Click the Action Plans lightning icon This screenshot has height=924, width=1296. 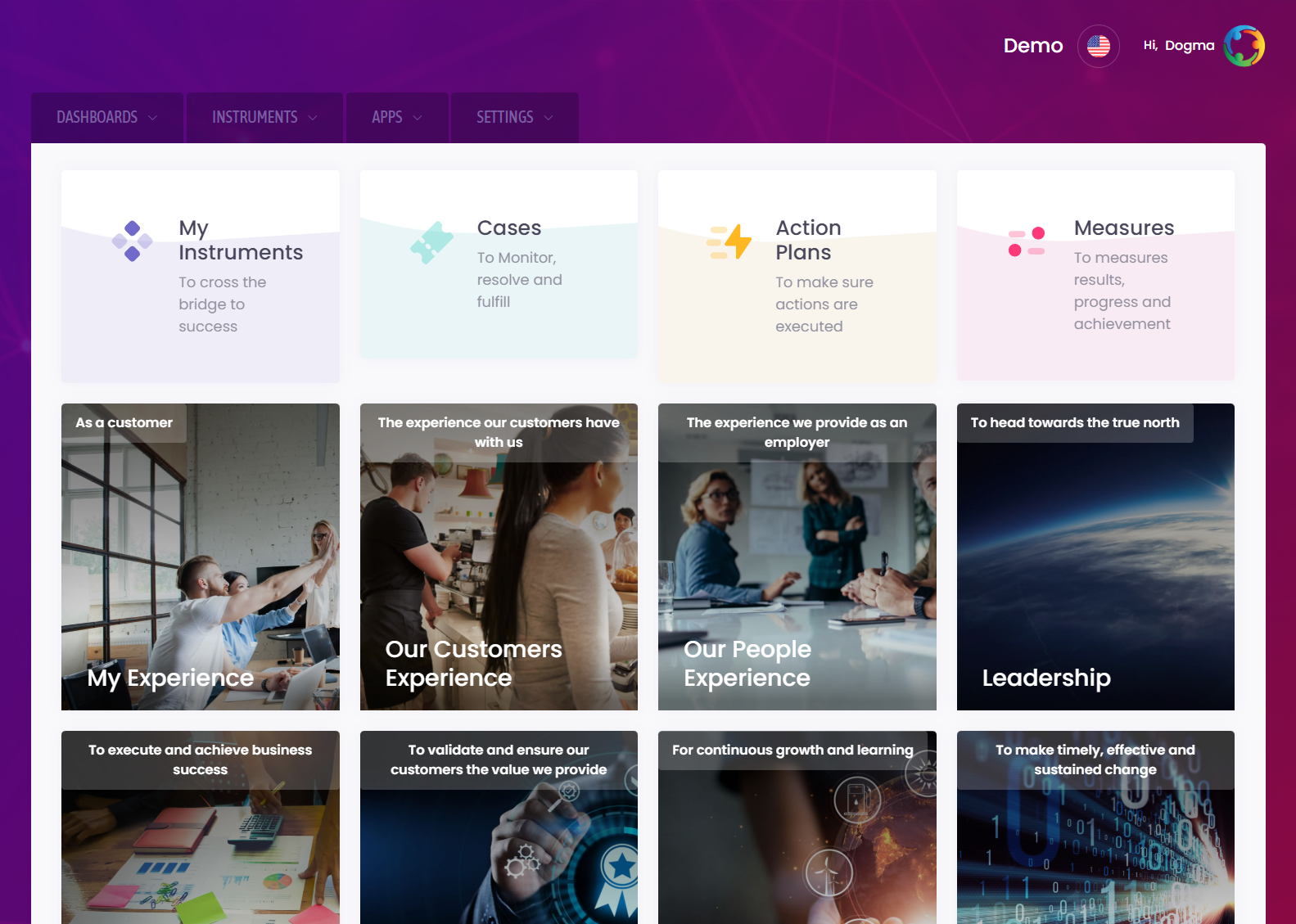click(729, 242)
